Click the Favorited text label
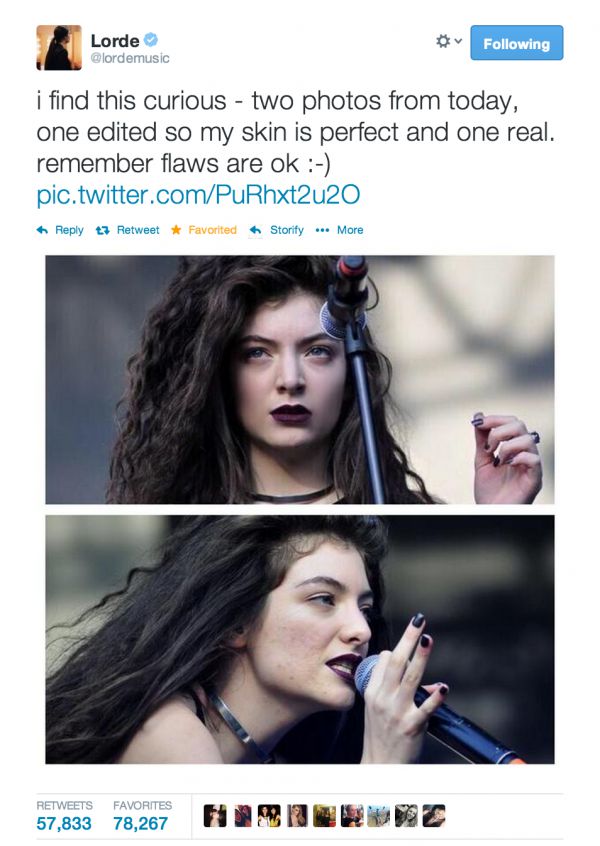 213,230
